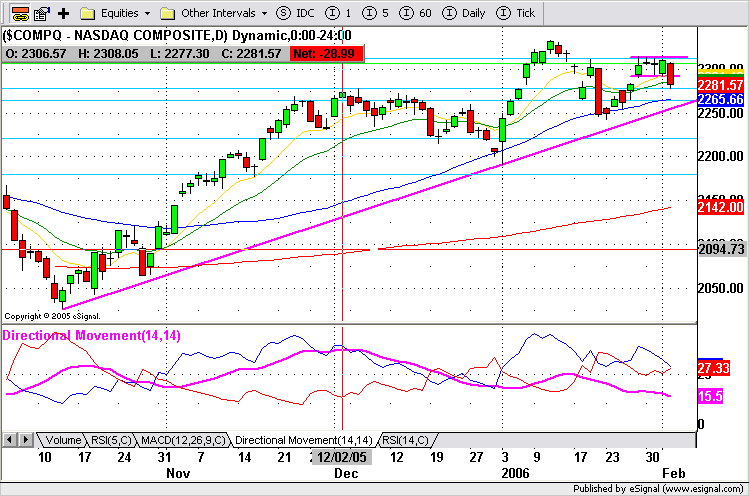Screen dimensions: 749x496
Task: Switch to the 1-minute interval
Action: pyautogui.click(x=338, y=13)
